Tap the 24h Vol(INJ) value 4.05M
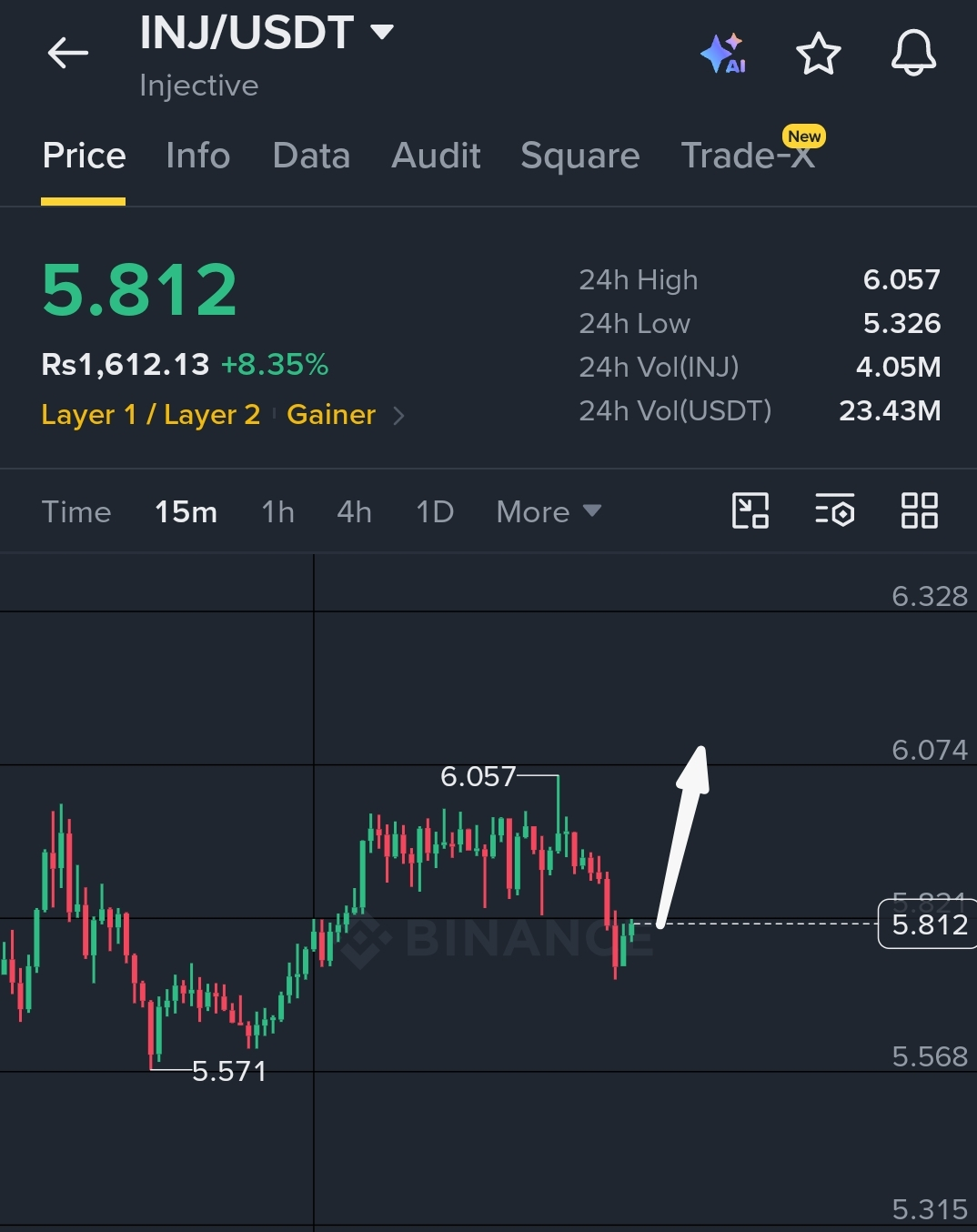 [898, 367]
